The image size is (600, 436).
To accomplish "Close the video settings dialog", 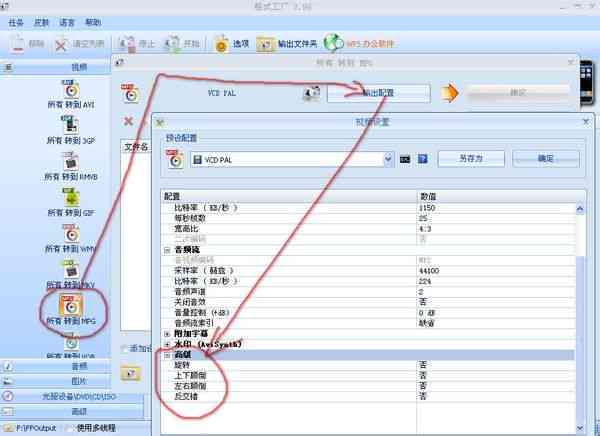I will tap(586, 122).
